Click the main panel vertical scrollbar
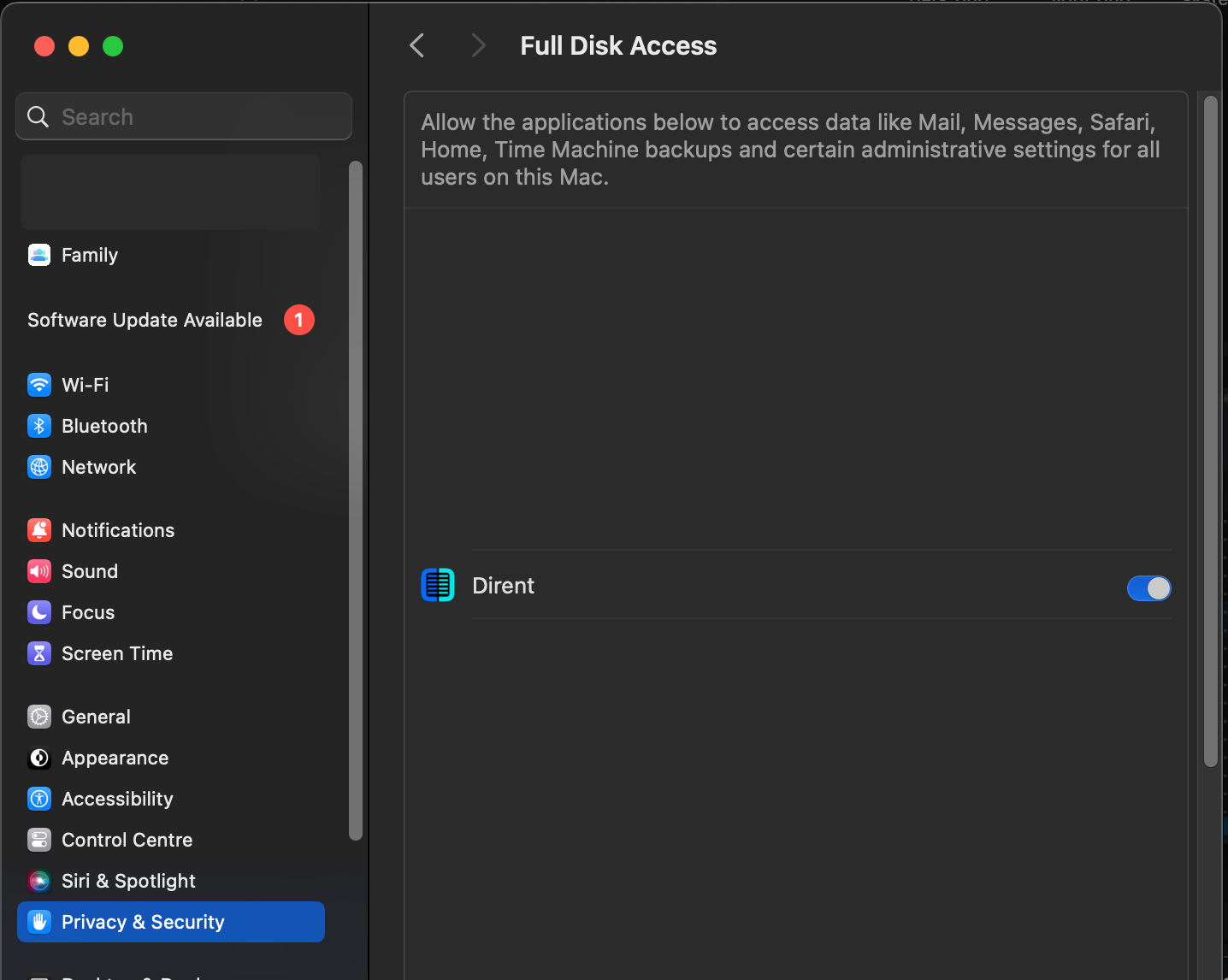This screenshot has height=980, width=1228. click(1210, 432)
